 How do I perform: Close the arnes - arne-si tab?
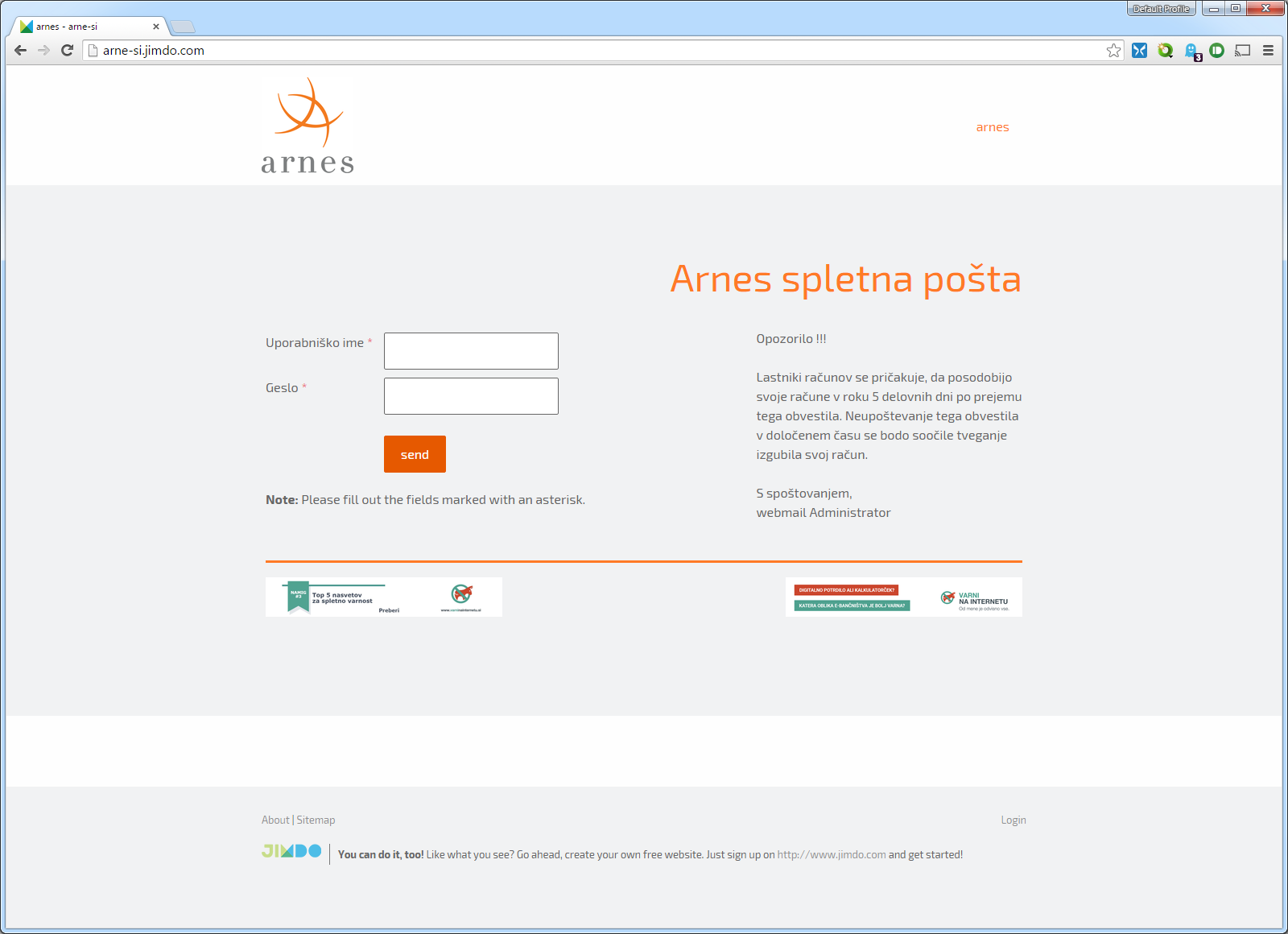(x=156, y=27)
